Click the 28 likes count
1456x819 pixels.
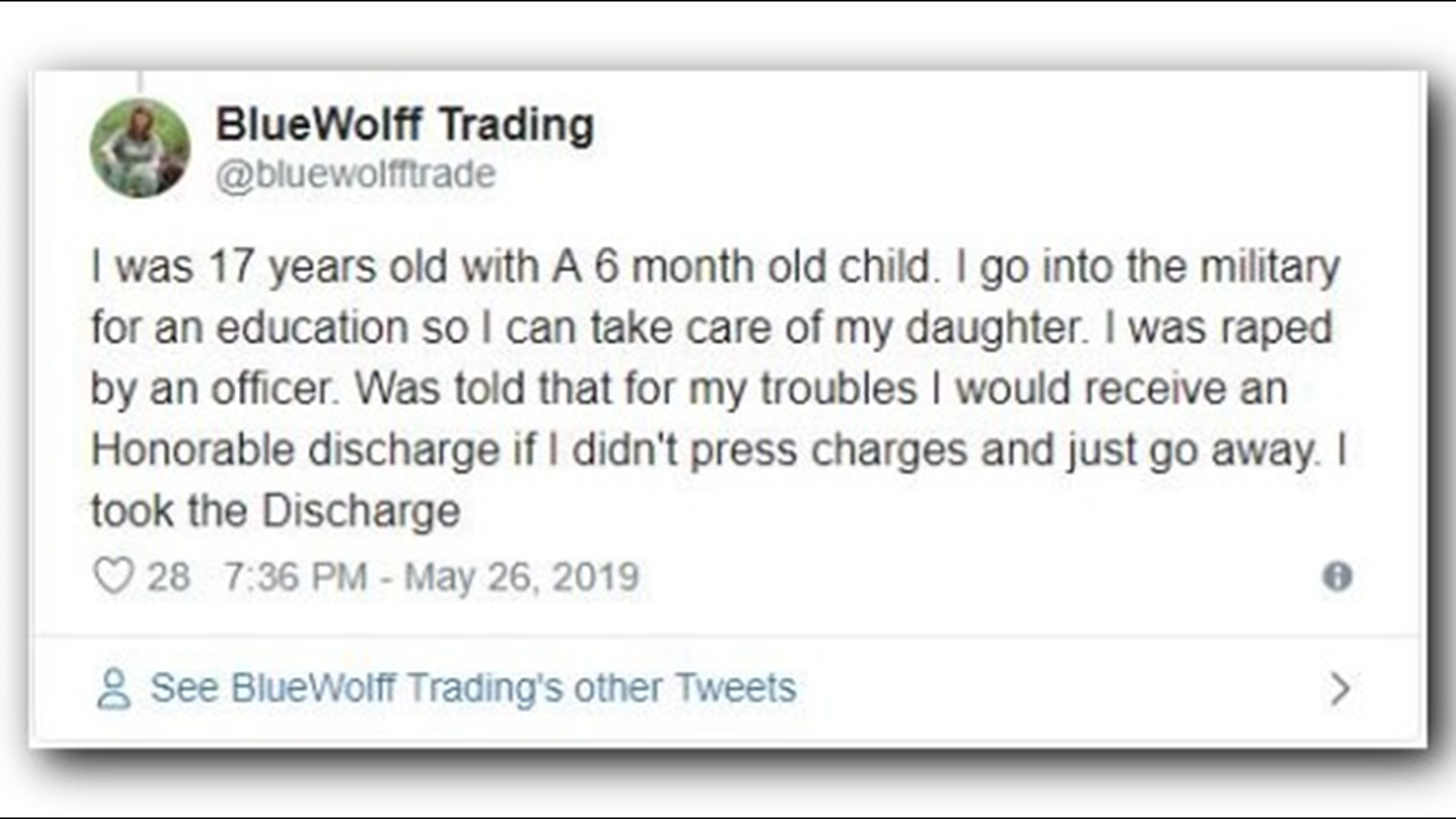168,576
